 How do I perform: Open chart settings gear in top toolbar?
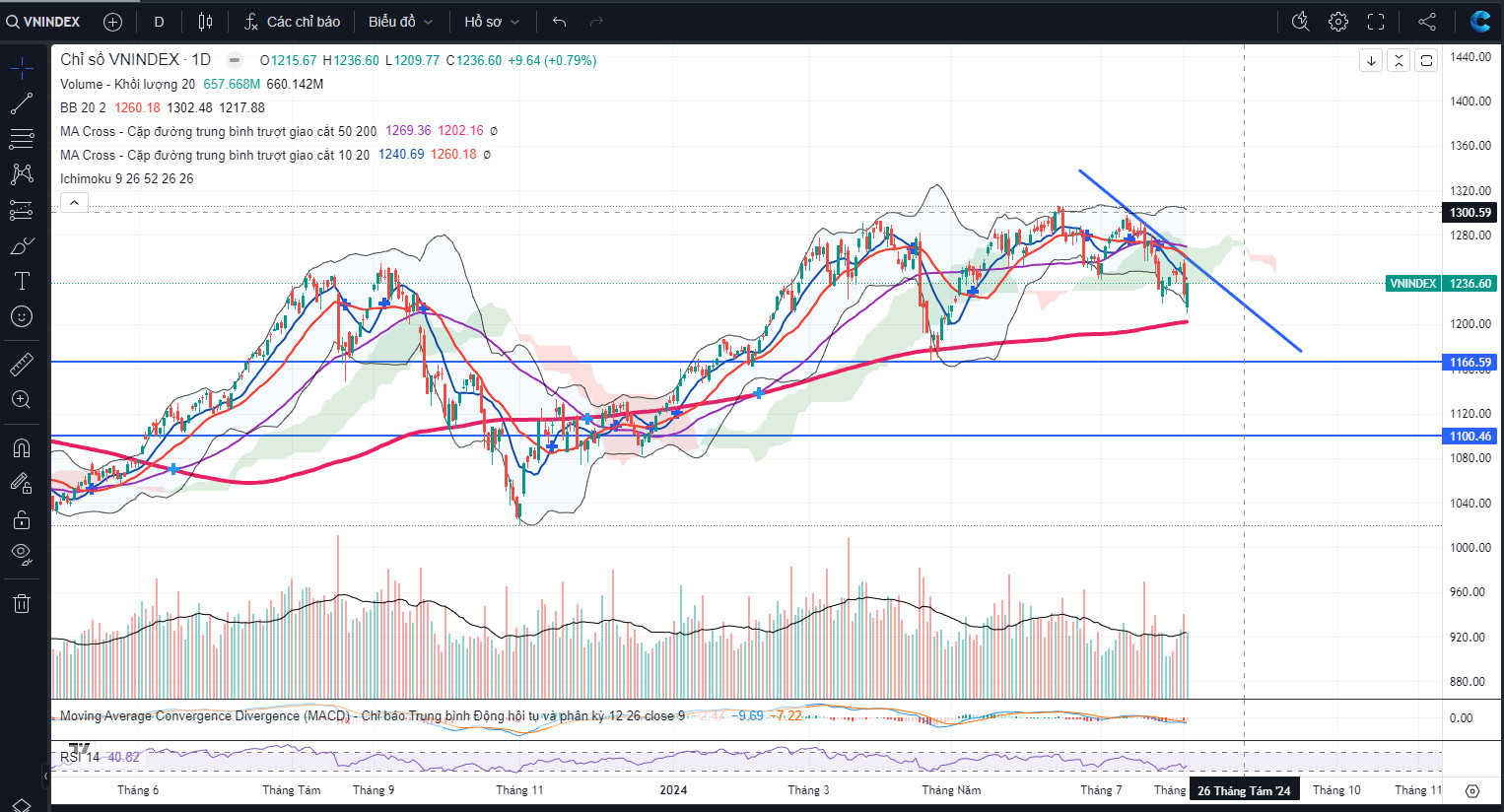point(1337,22)
